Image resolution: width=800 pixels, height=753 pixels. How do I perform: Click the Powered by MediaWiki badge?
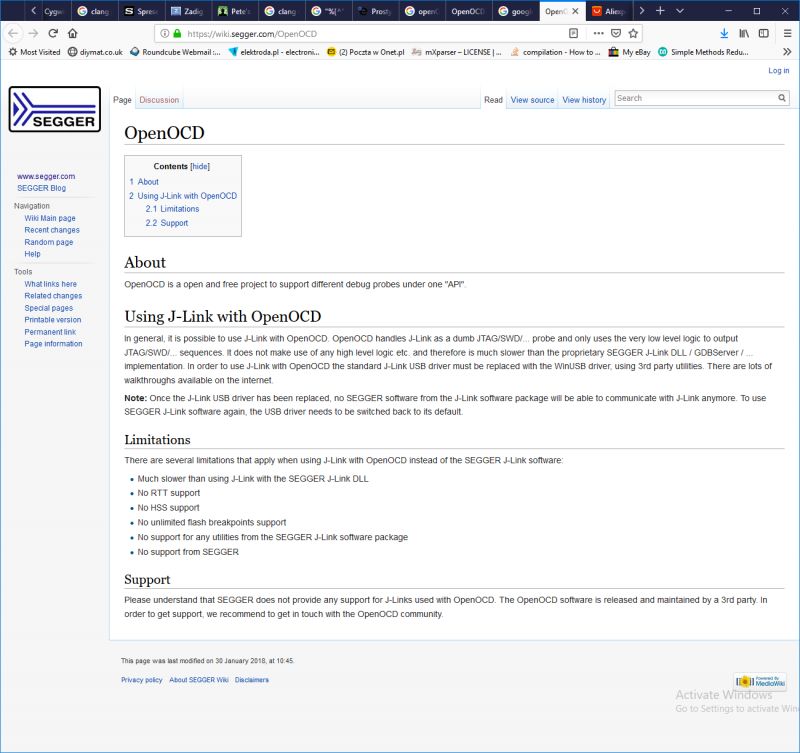[760, 681]
